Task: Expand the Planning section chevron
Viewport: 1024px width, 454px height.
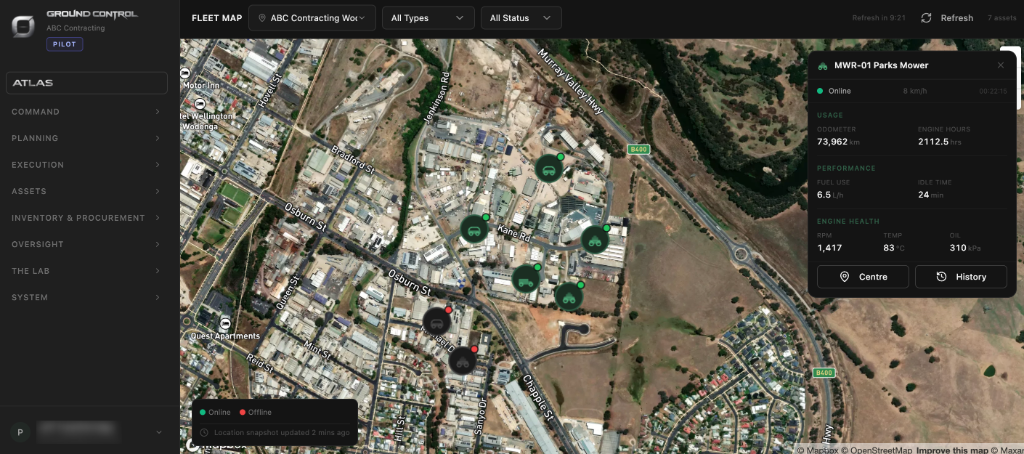Action: 158,138
